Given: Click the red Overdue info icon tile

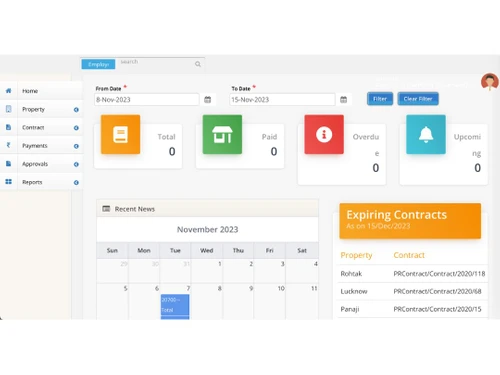Looking at the screenshot, I should (x=324, y=134).
